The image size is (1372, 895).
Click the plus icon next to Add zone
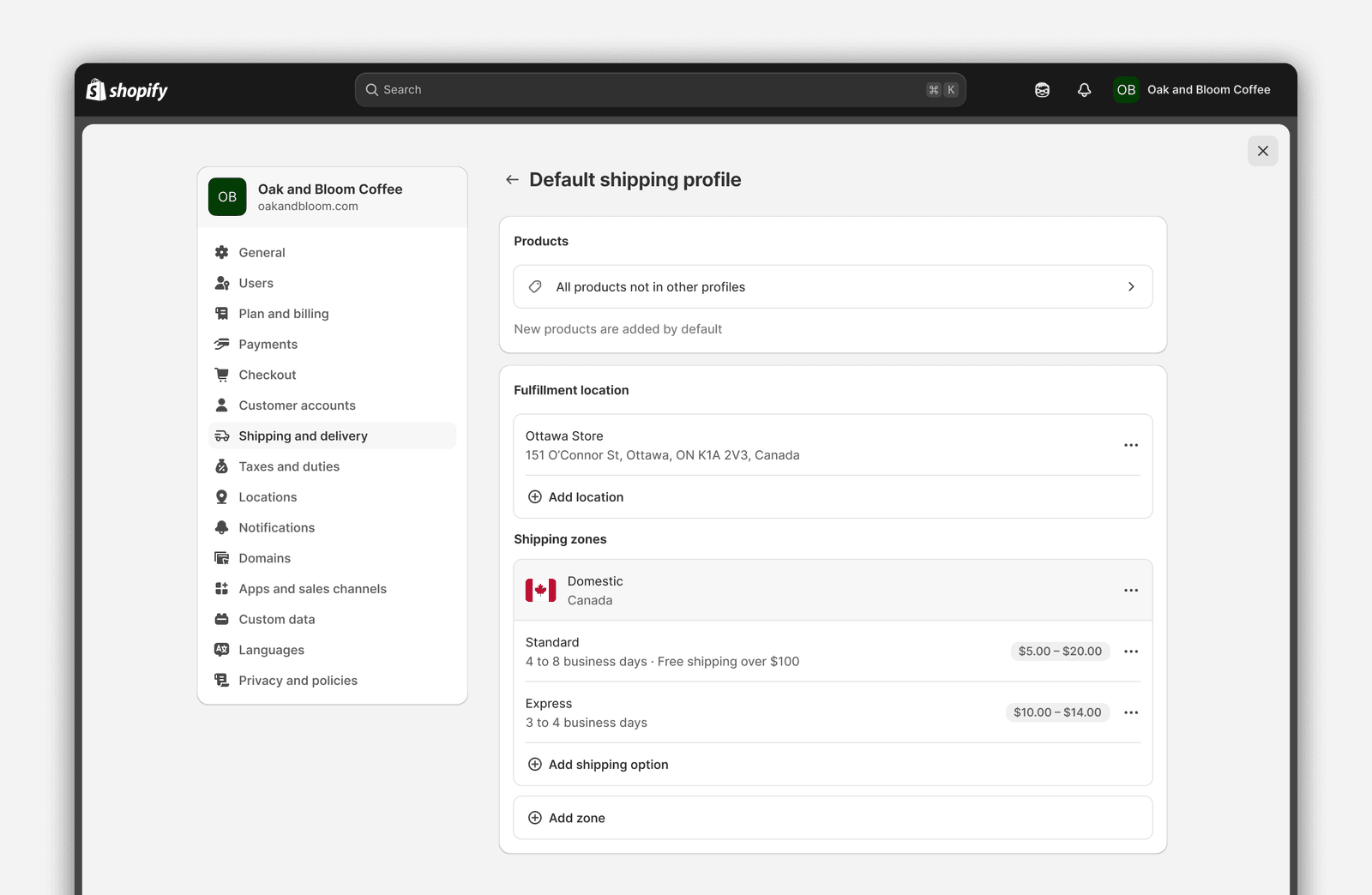click(535, 818)
